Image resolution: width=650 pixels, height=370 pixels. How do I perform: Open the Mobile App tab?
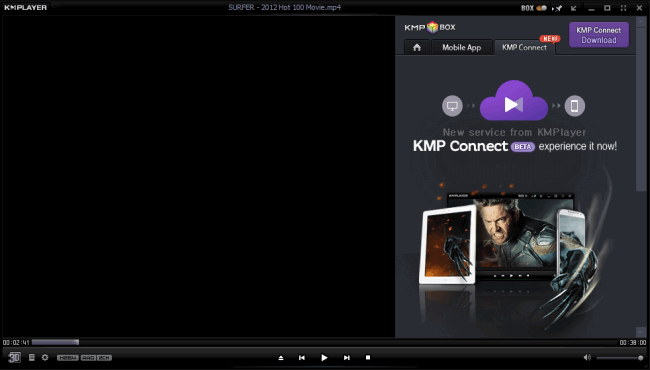click(x=462, y=47)
